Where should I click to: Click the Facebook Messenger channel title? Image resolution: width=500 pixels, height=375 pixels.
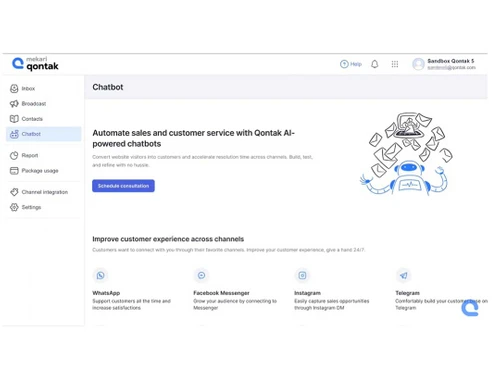click(221, 293)
